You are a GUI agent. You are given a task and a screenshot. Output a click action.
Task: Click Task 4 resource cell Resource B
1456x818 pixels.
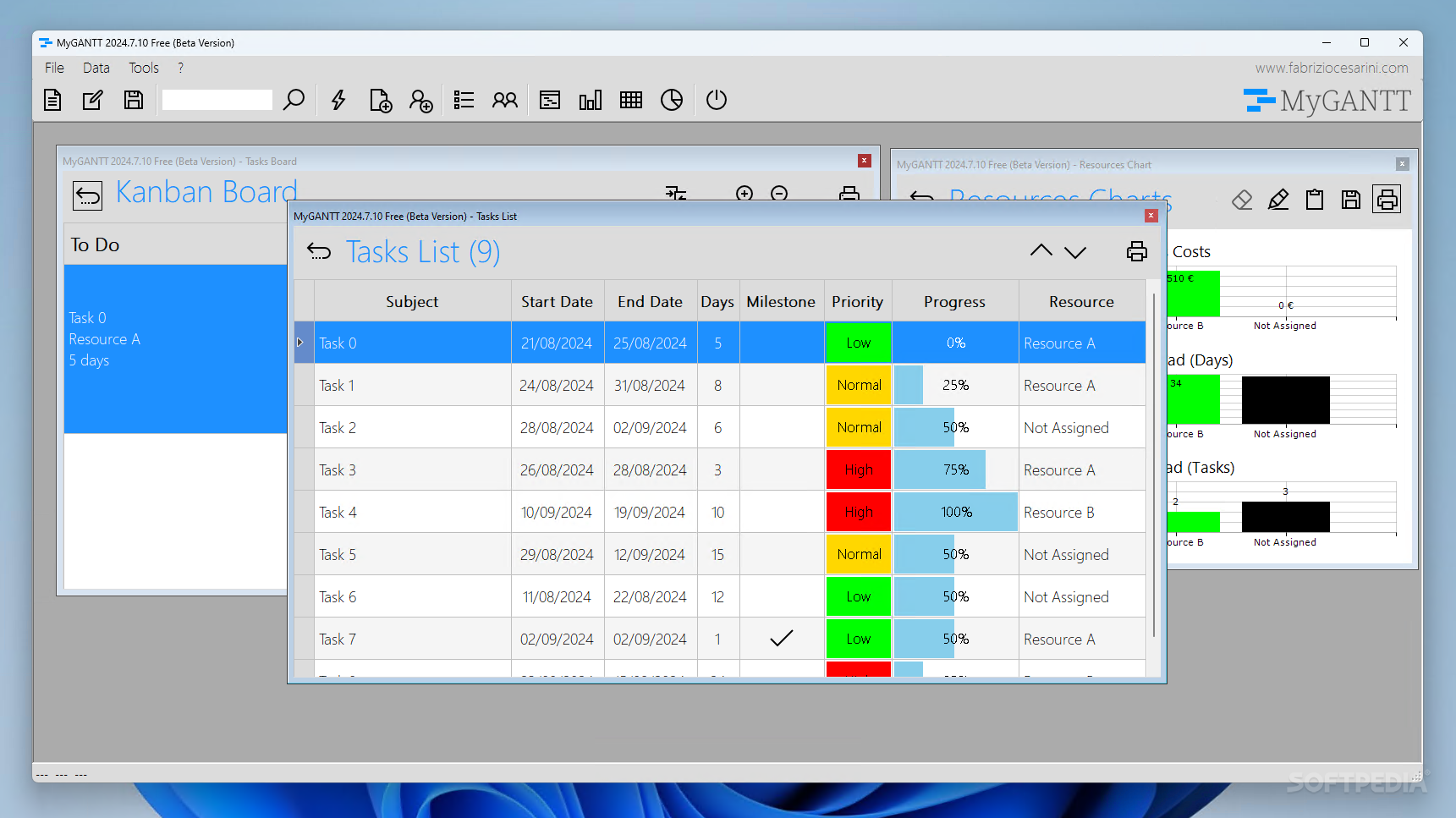(x=1082, y=512)
